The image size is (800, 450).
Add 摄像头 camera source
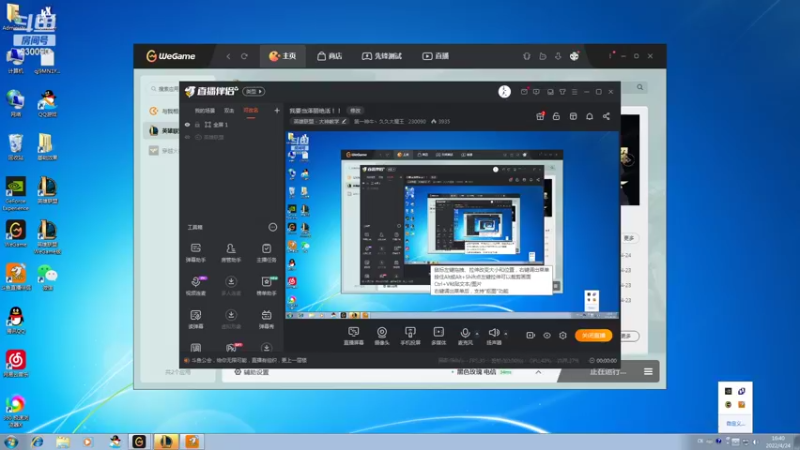click(x=382, y=336)
